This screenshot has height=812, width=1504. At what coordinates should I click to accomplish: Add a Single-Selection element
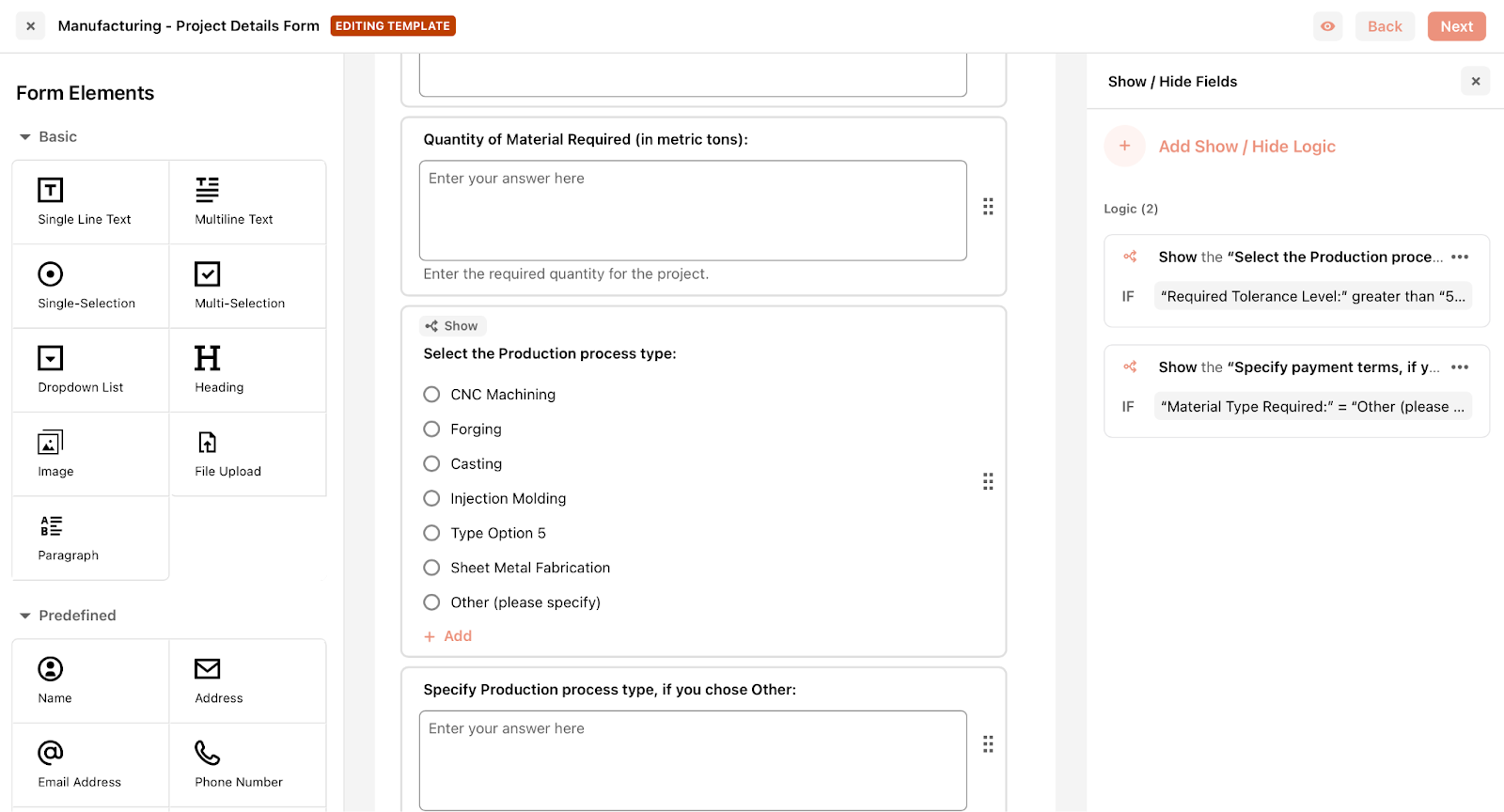90,286
